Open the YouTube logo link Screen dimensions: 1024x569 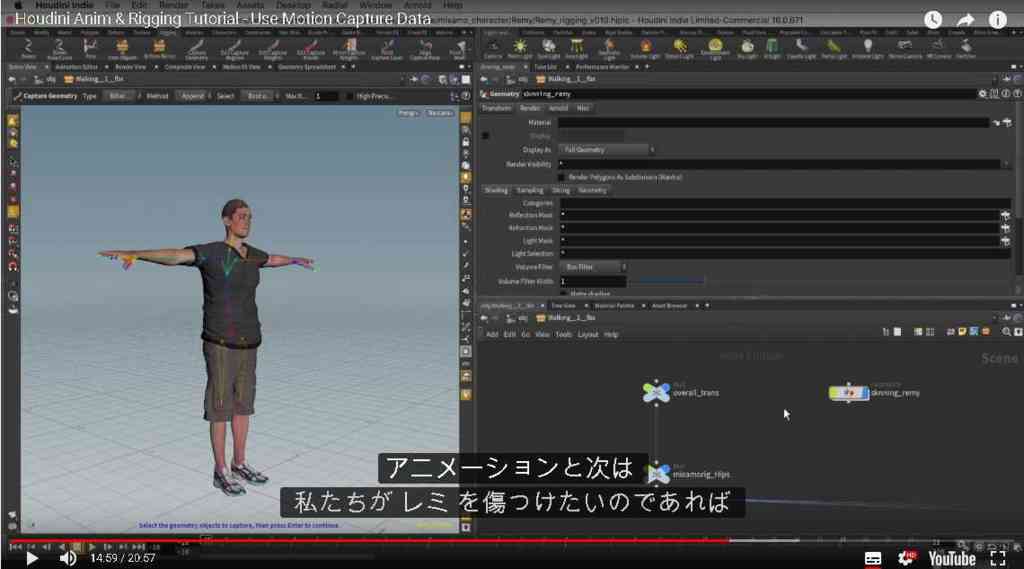coord(952,559)
